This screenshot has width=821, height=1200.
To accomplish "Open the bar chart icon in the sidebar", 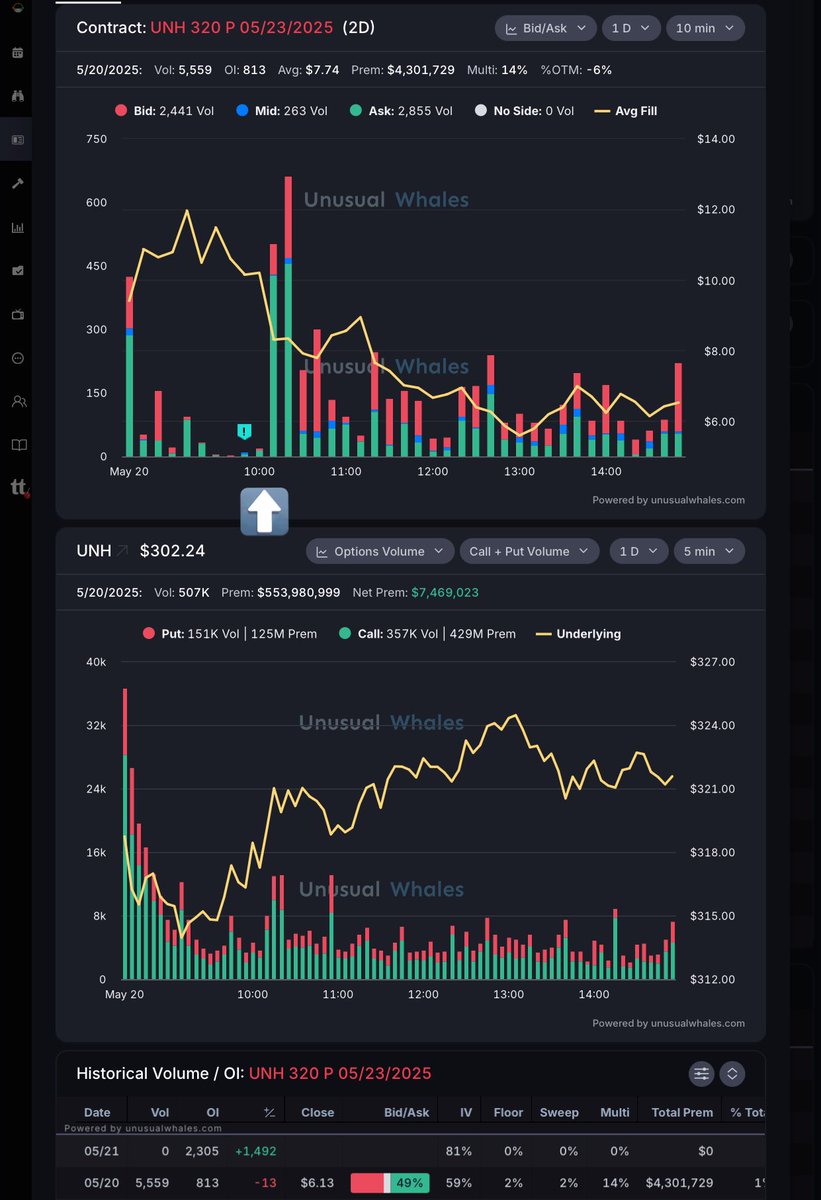I will coord(17,227).
